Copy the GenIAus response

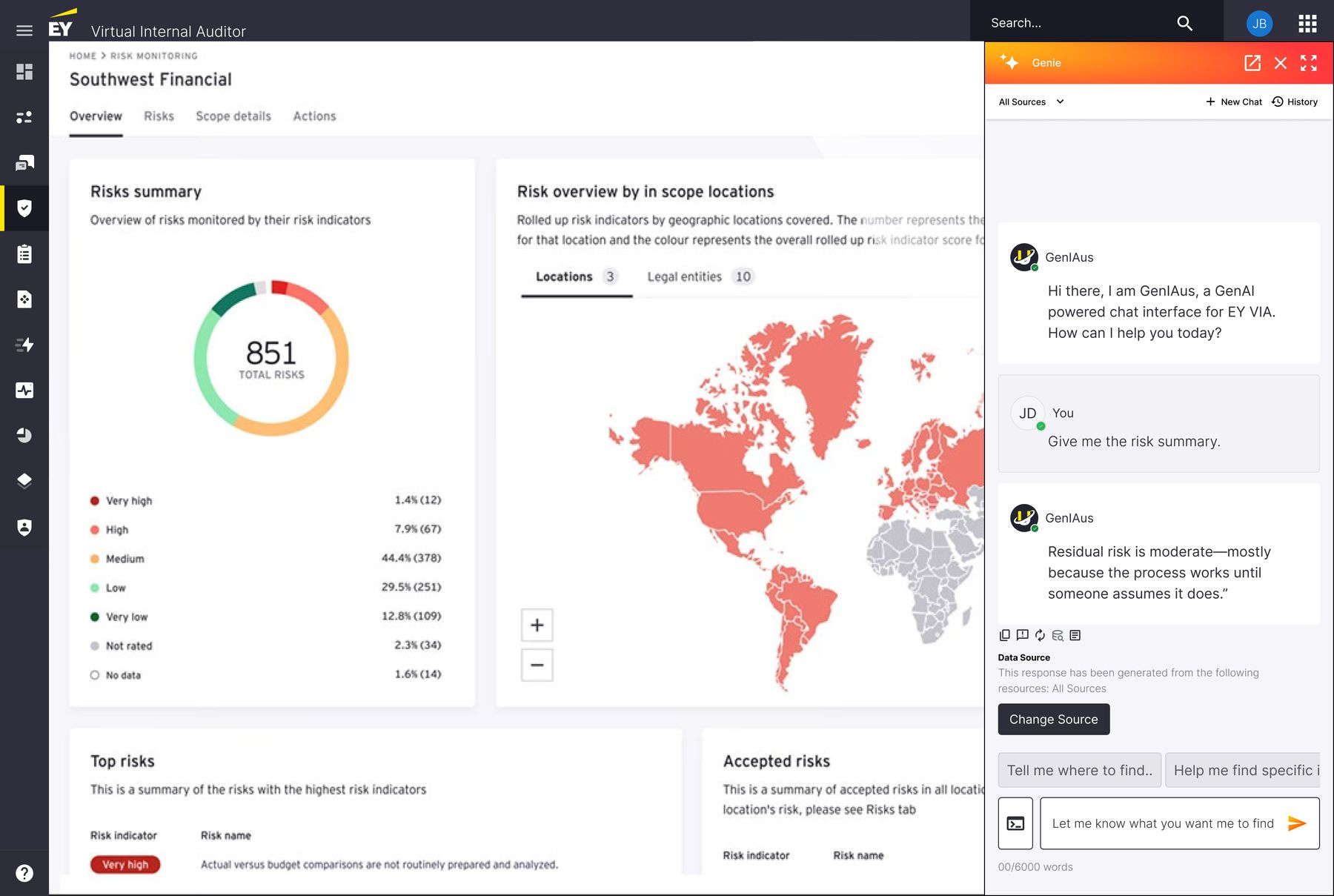(x=1005, y=635)
